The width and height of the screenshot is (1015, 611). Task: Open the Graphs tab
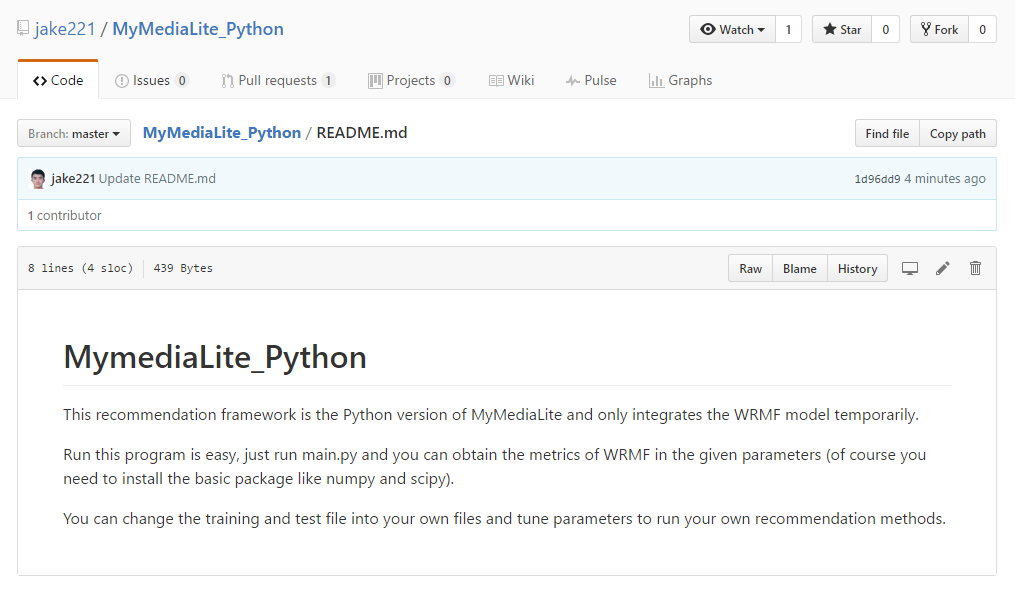tap(680, 80)
